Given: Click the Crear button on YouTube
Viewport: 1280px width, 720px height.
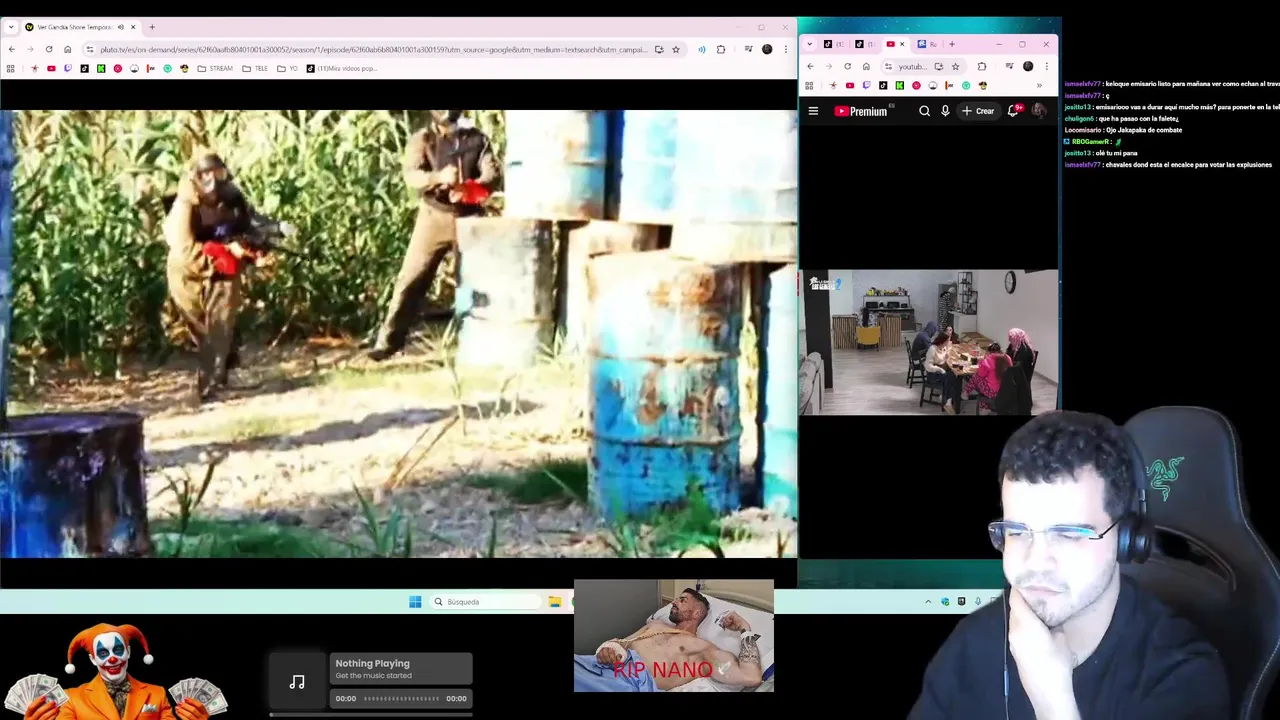Looking at the screenshot, I should 979,111.
